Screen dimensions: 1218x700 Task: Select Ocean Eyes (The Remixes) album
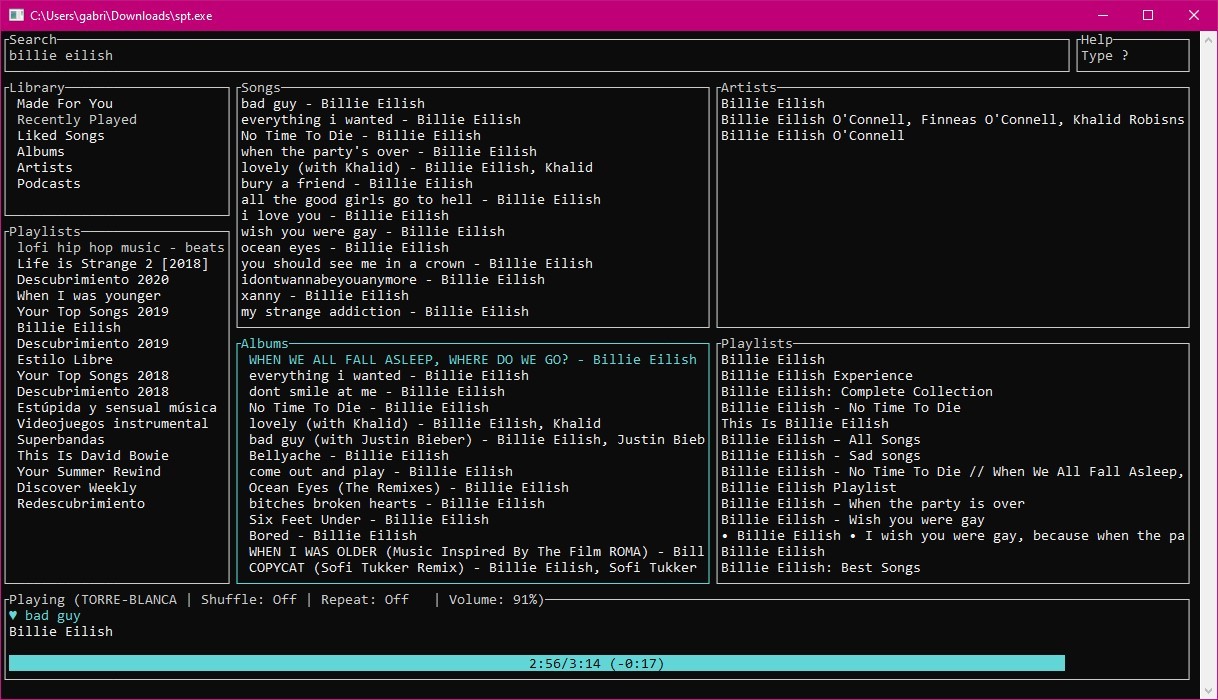click(x=409, y=488)
